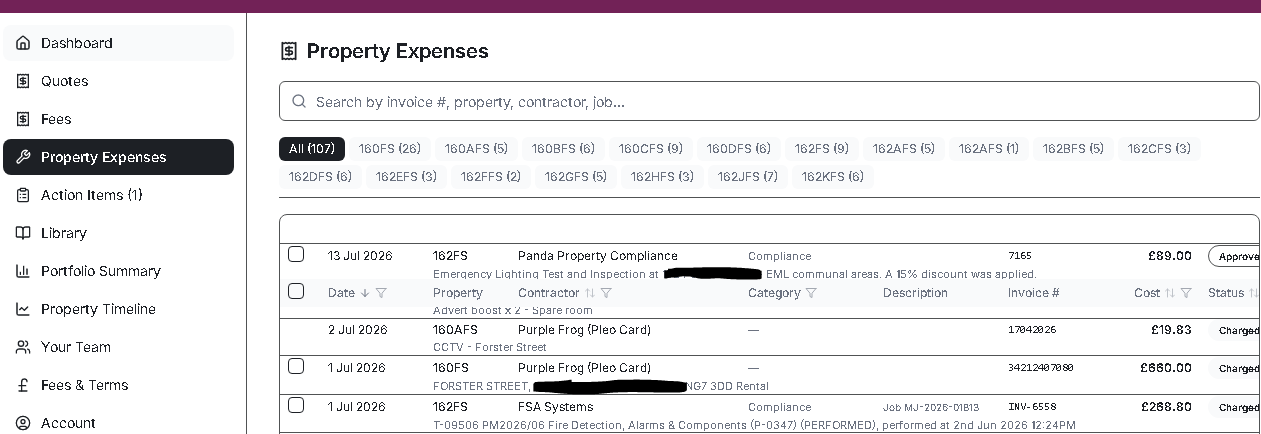Open the Date column filter funnel
1261x434 pixels.
[381, 293]
